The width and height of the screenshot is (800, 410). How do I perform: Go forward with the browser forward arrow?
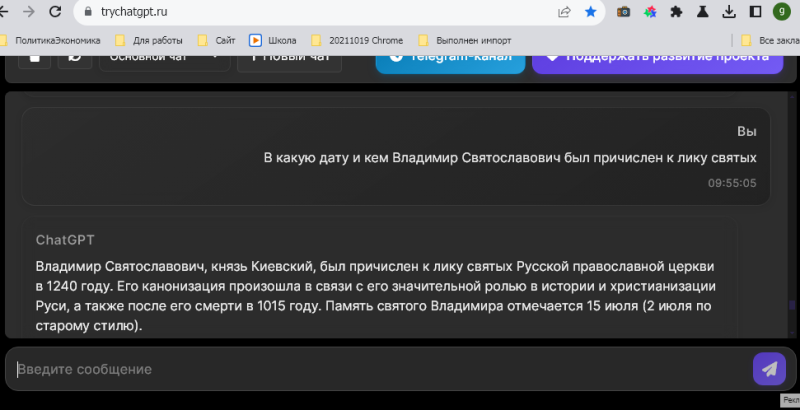pyautogui.click(x=29, y=11)
